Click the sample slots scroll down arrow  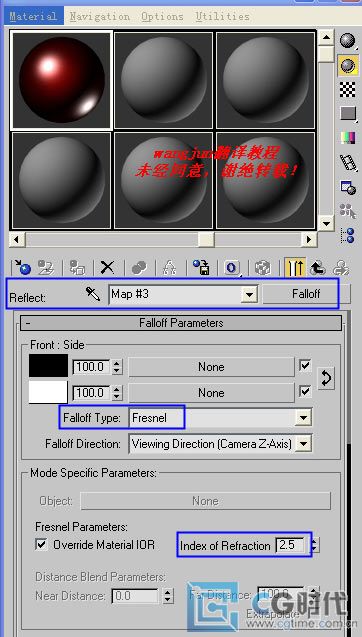click(x=326, y=223)
